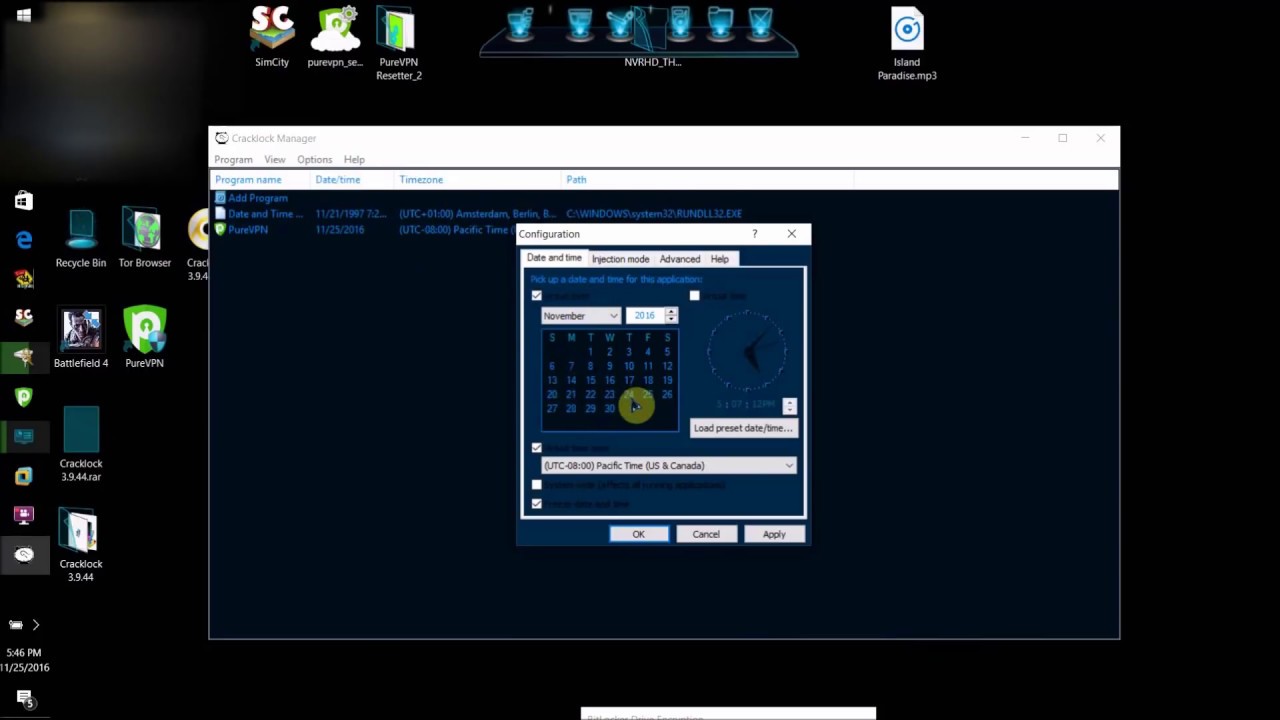Click Load preset date/time... button

coord(743,428)
